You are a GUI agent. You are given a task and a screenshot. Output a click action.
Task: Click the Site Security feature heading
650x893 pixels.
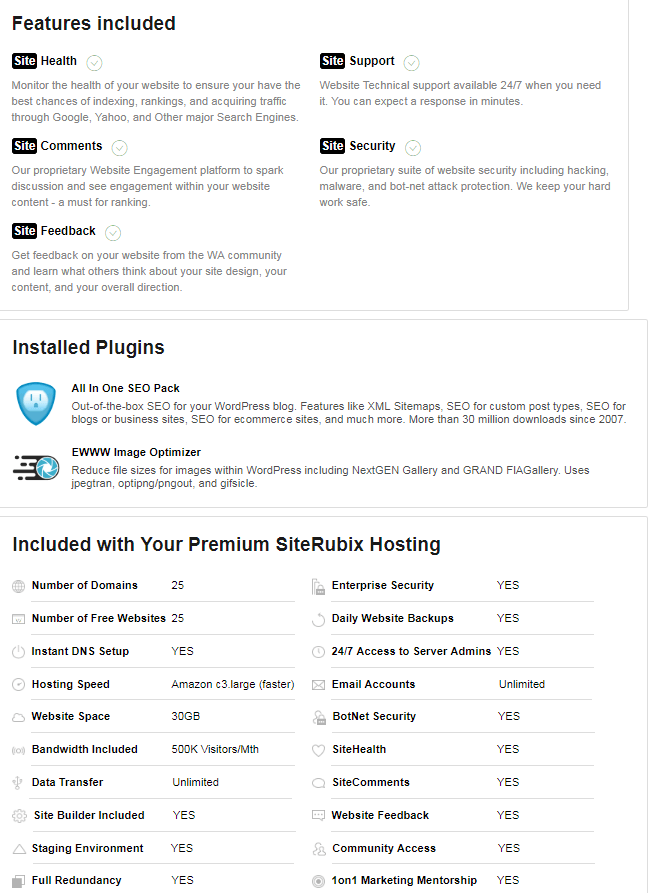[x=357, y=146]
